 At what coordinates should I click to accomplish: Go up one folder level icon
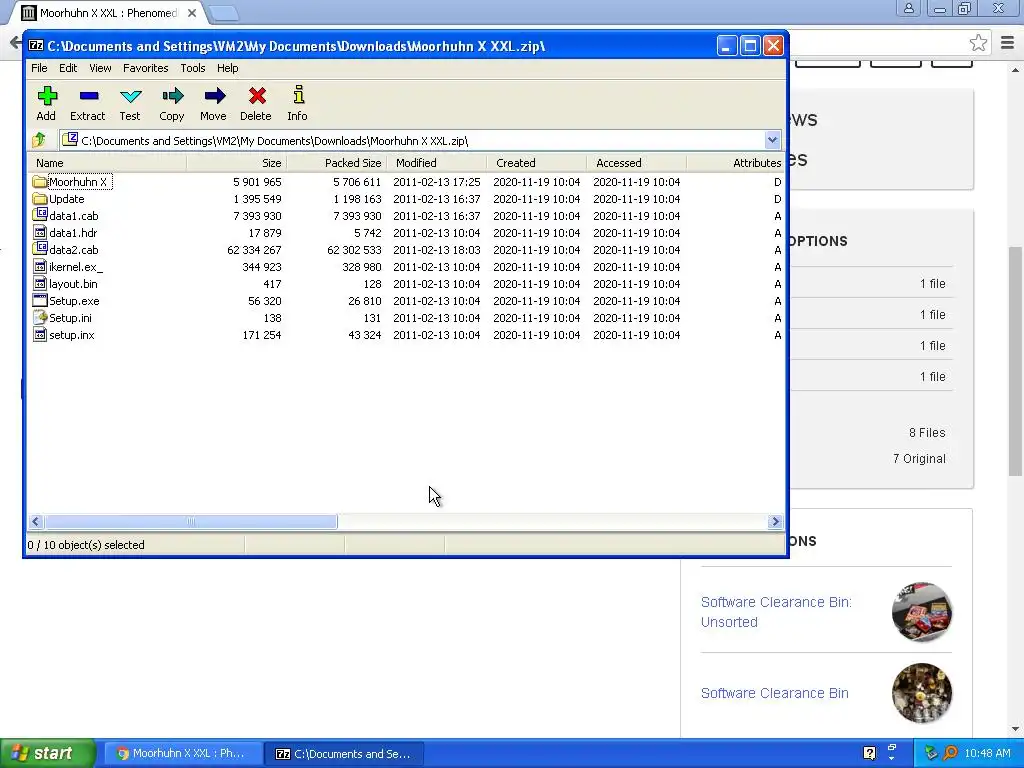click(39, 140)
